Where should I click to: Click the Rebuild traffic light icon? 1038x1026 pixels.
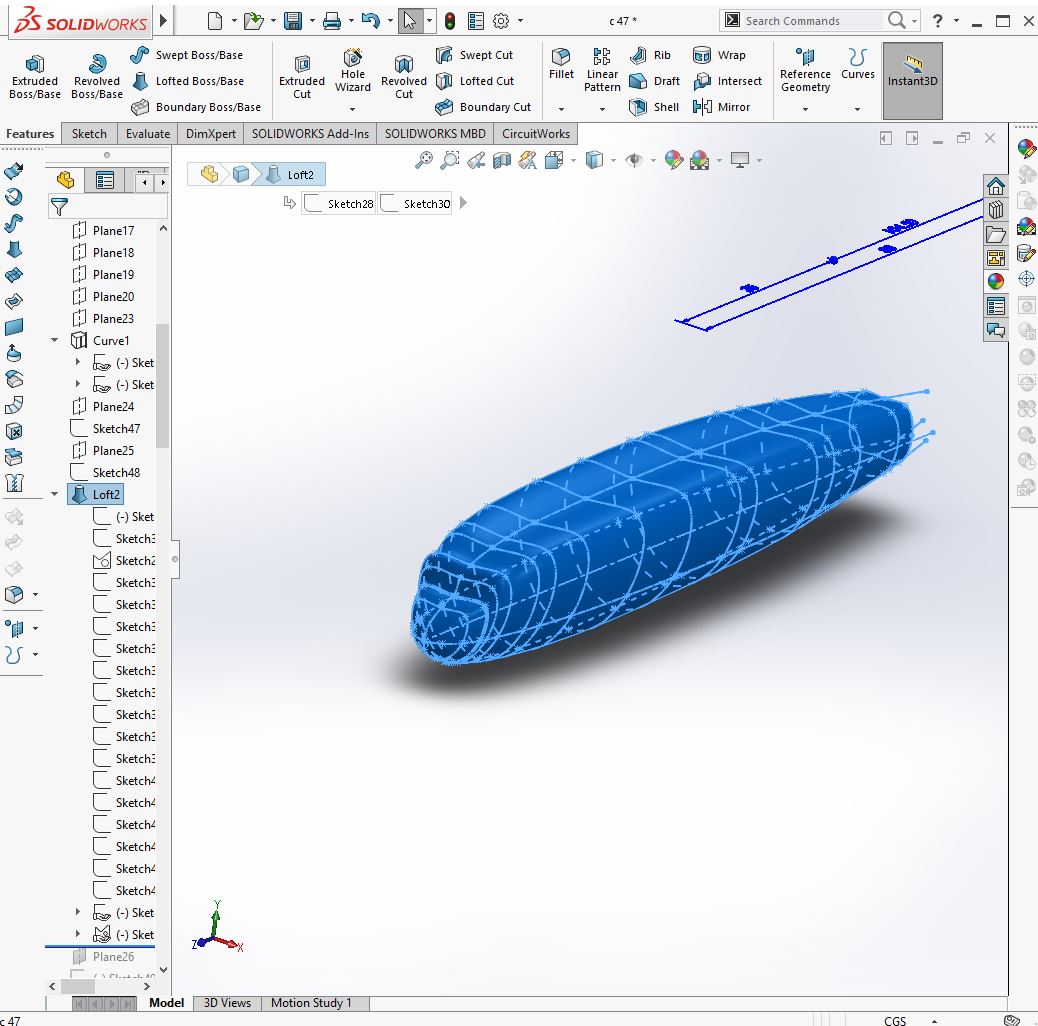tap(449, 21)
